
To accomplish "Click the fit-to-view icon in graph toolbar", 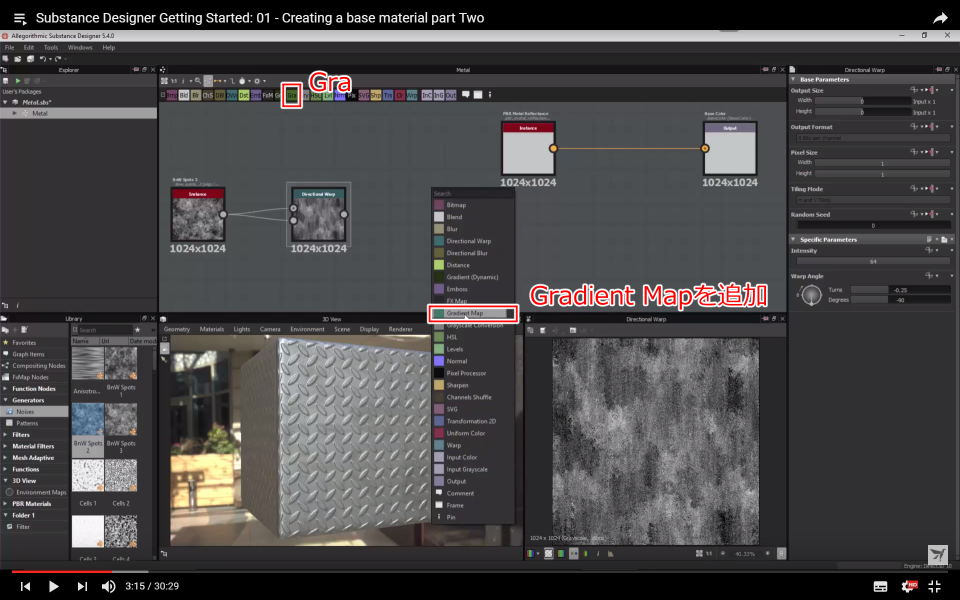I will [164, 81].
